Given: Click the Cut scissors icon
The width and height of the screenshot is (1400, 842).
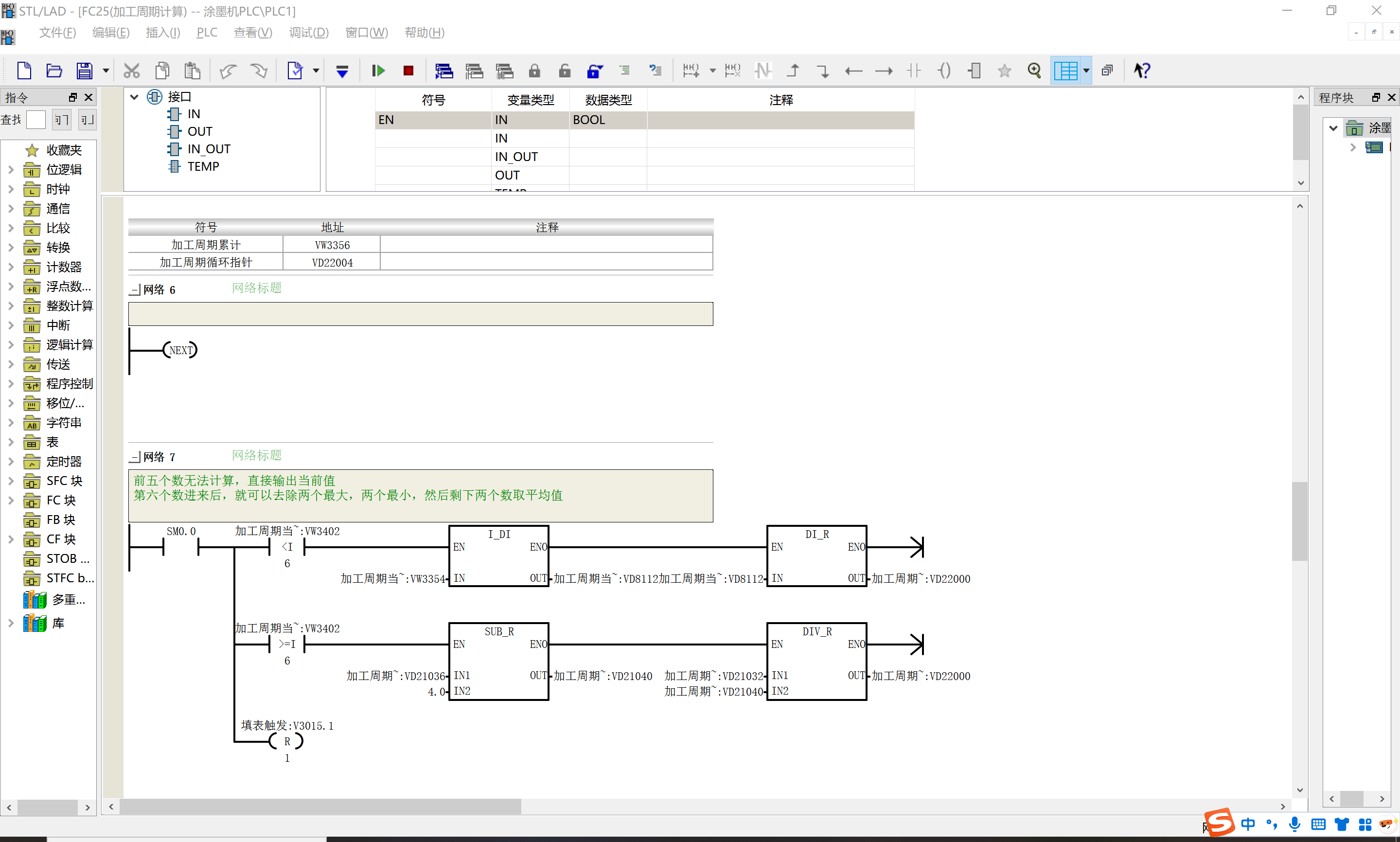Looking at the screenshot, I should coord(132,71).
